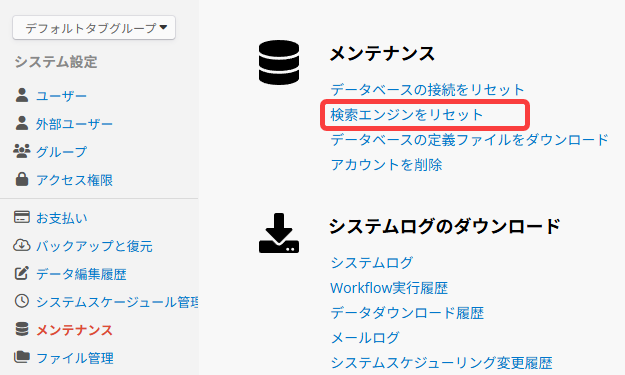Click the large database icon beside メンテナンス heading
Screen dimensions: 625x375
click(279, 62)
